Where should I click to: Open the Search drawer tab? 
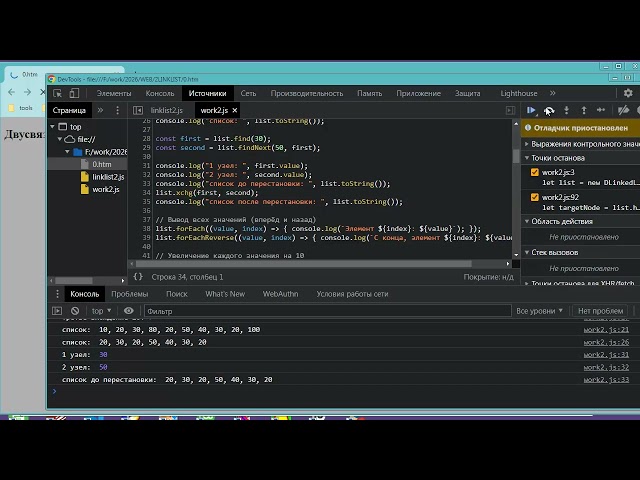point(177,294)
